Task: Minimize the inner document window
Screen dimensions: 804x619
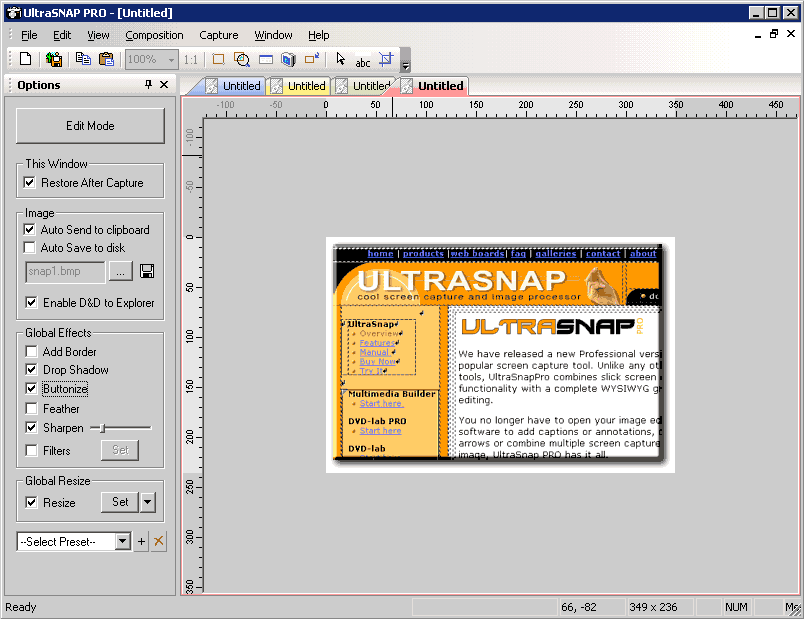Action: (758, 35)
